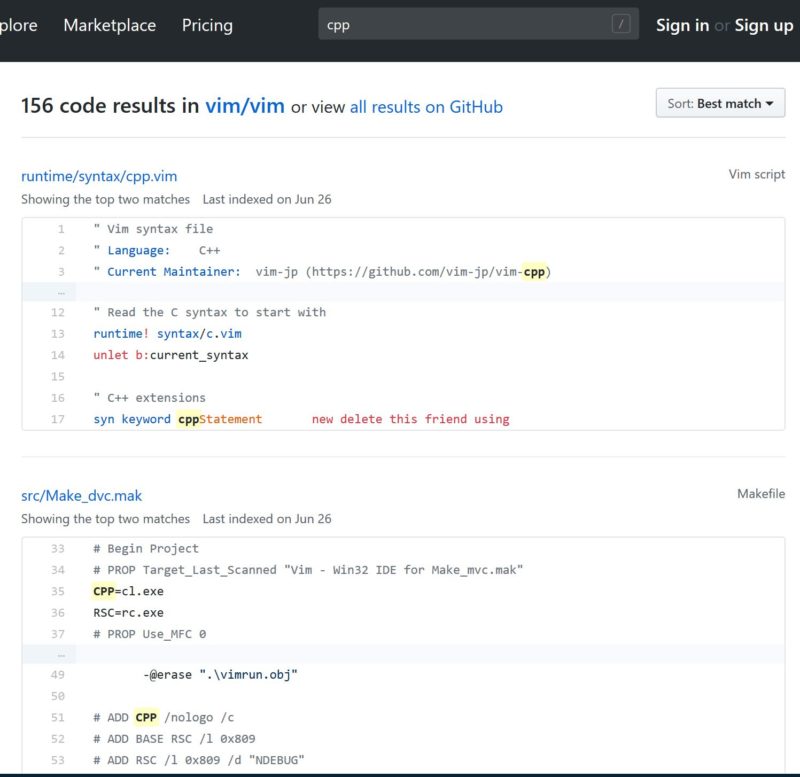Click line number 1 in cpp.vim snippet
800x777 pixels.
(61, 229)
